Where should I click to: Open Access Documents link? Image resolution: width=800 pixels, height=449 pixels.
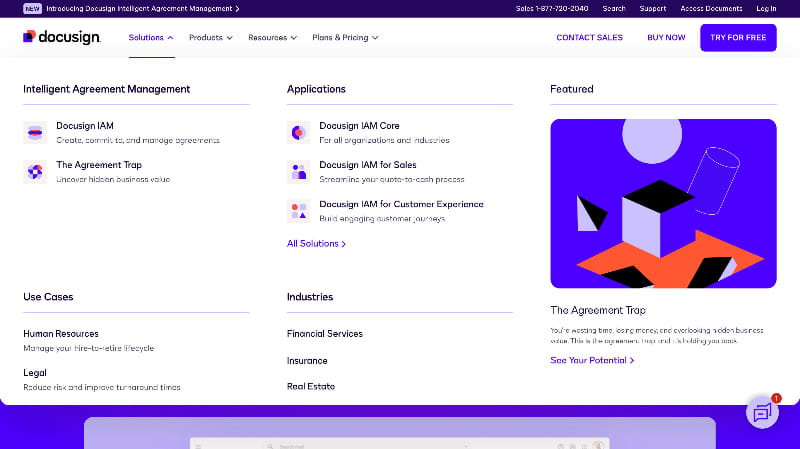pyautogui.click(x=711, y=9)
